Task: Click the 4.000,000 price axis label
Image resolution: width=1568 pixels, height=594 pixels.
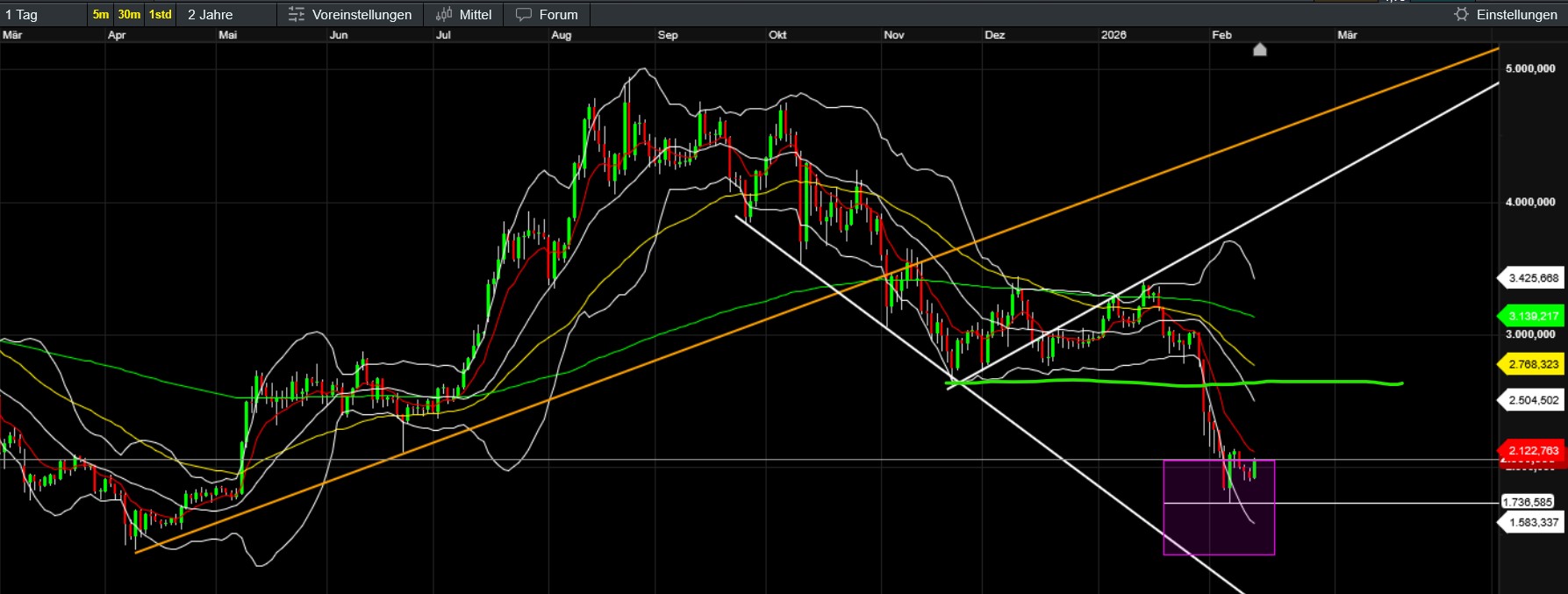Action: click(1530, 202)
